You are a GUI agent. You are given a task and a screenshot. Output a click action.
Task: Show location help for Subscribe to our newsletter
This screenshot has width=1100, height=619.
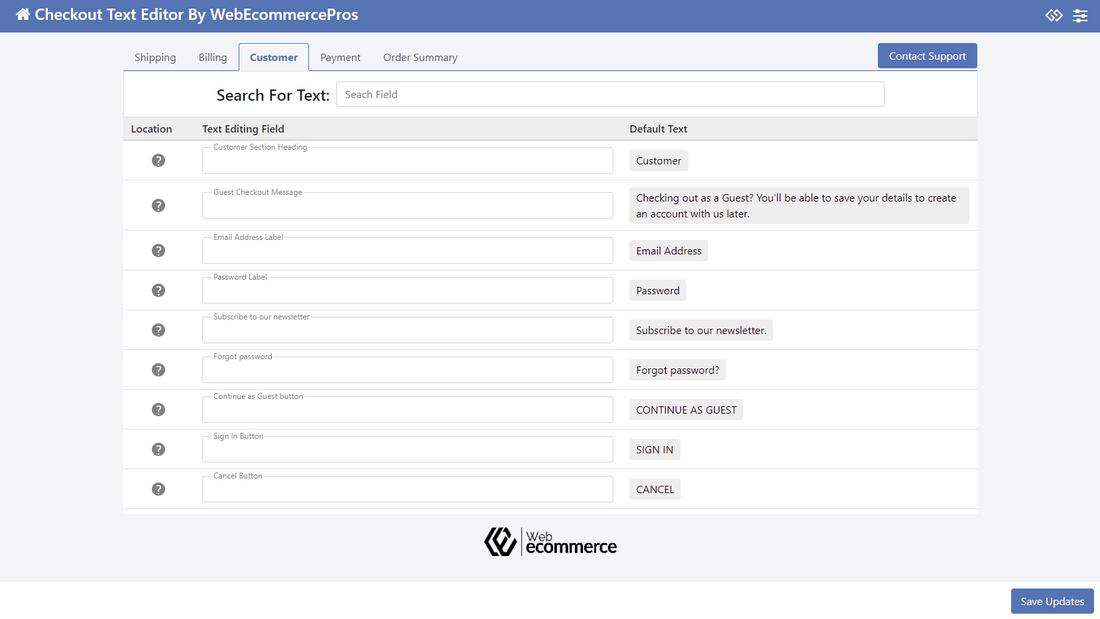click(x=159, y=330)
